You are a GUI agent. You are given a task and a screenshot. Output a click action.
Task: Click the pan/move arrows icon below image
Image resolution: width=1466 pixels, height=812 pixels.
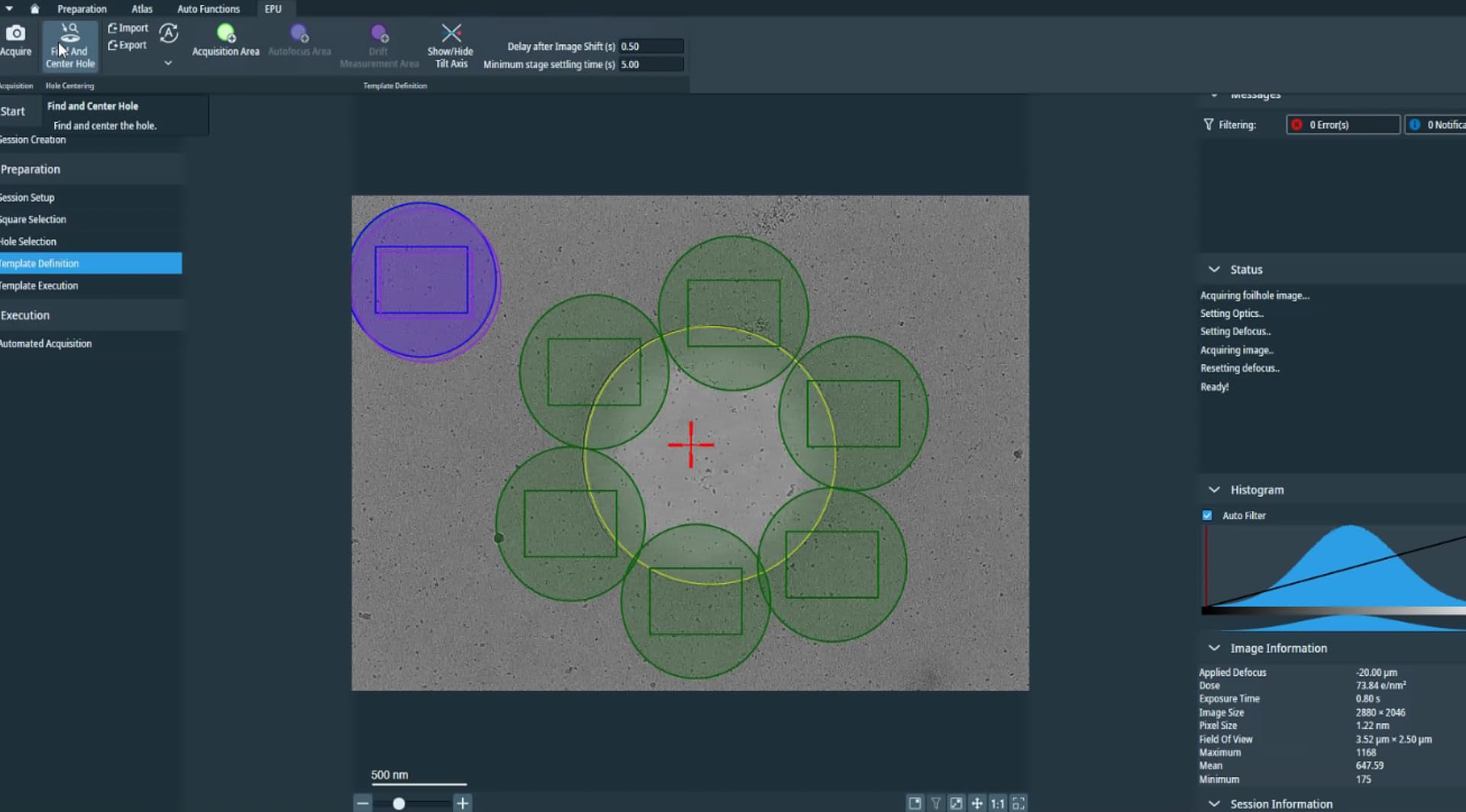[x=977, y=803]
